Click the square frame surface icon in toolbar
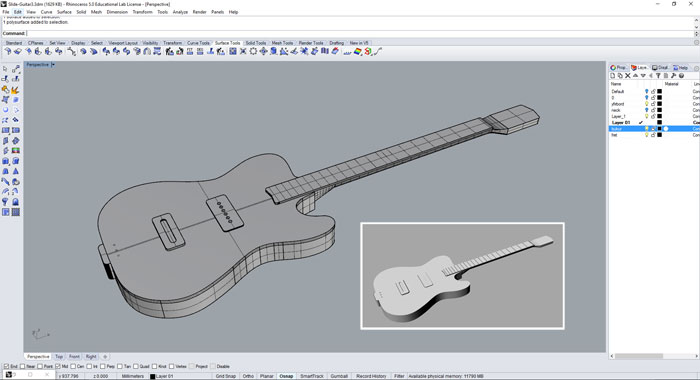 pyautogui.click(x=233, y=52)
